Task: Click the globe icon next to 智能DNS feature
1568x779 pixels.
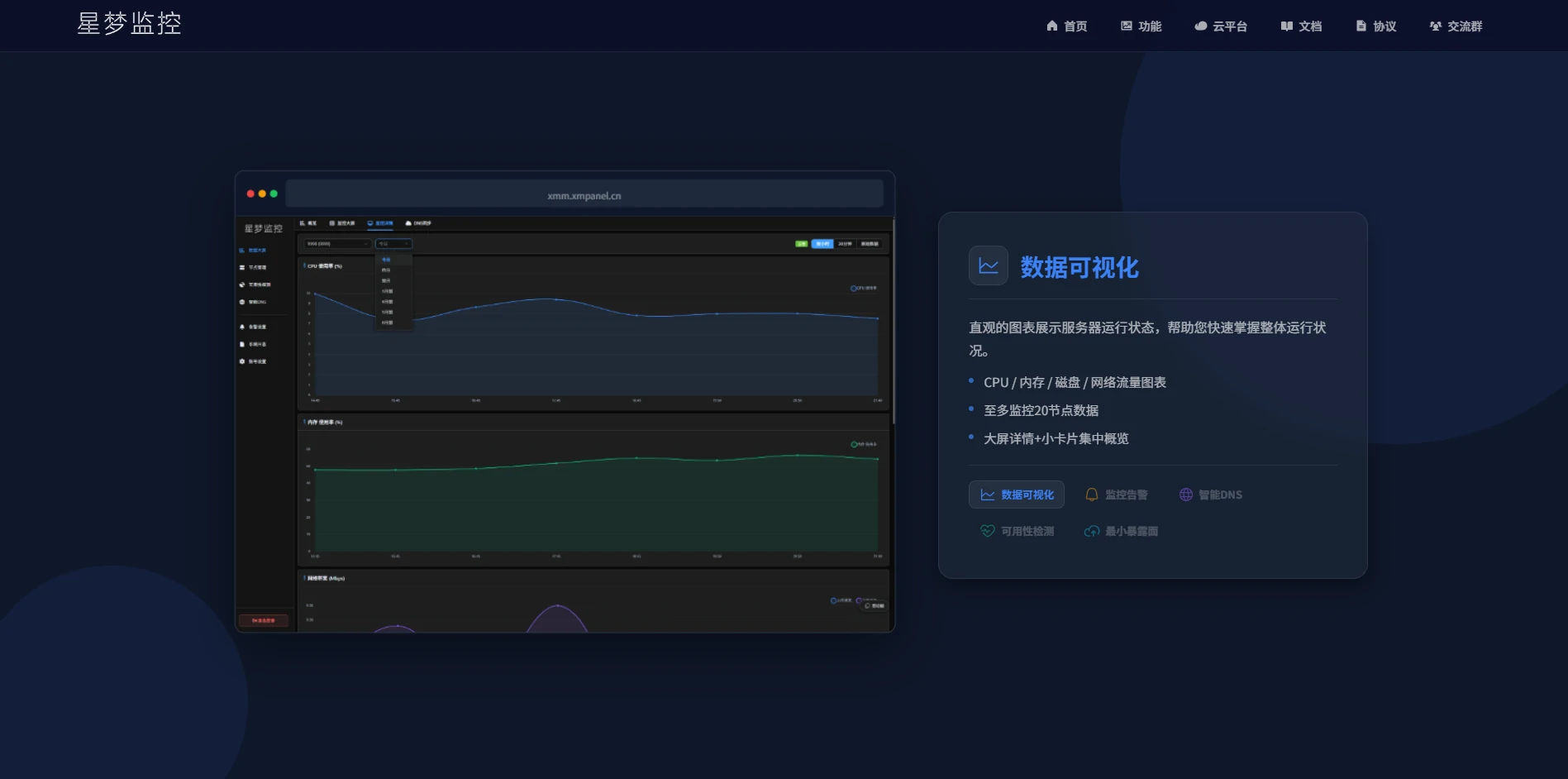Action: click(x=1188, y=495)
